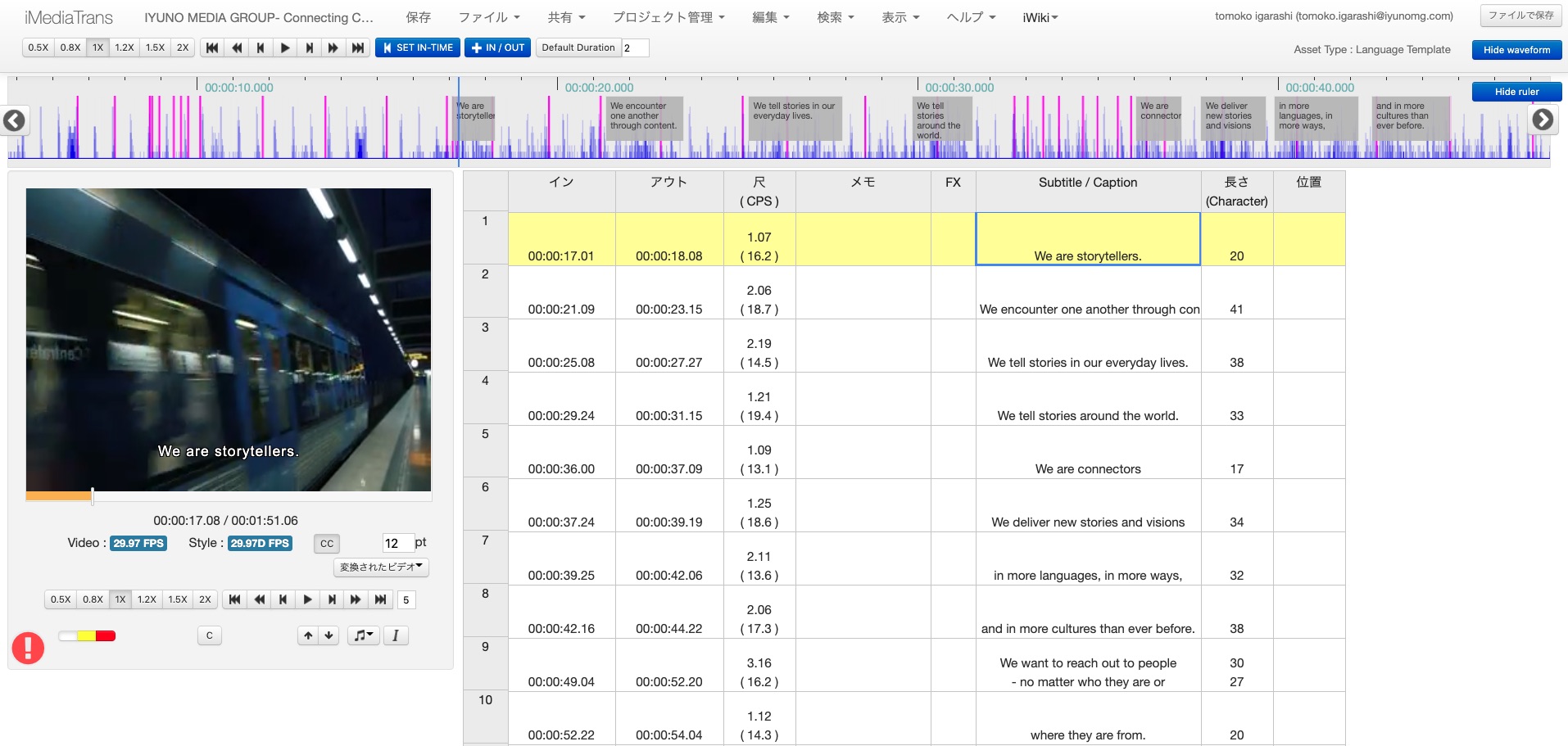Open the 編集 menu
Image resolution: width=1568 pixels, height=746 pixels.
(771, 17)
